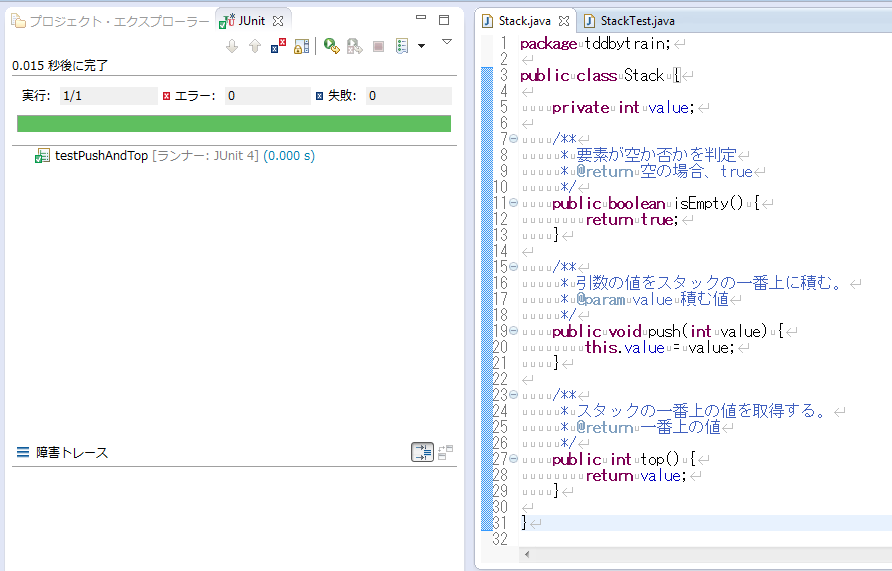Click 'return true;' on line 12

point(631,220)
